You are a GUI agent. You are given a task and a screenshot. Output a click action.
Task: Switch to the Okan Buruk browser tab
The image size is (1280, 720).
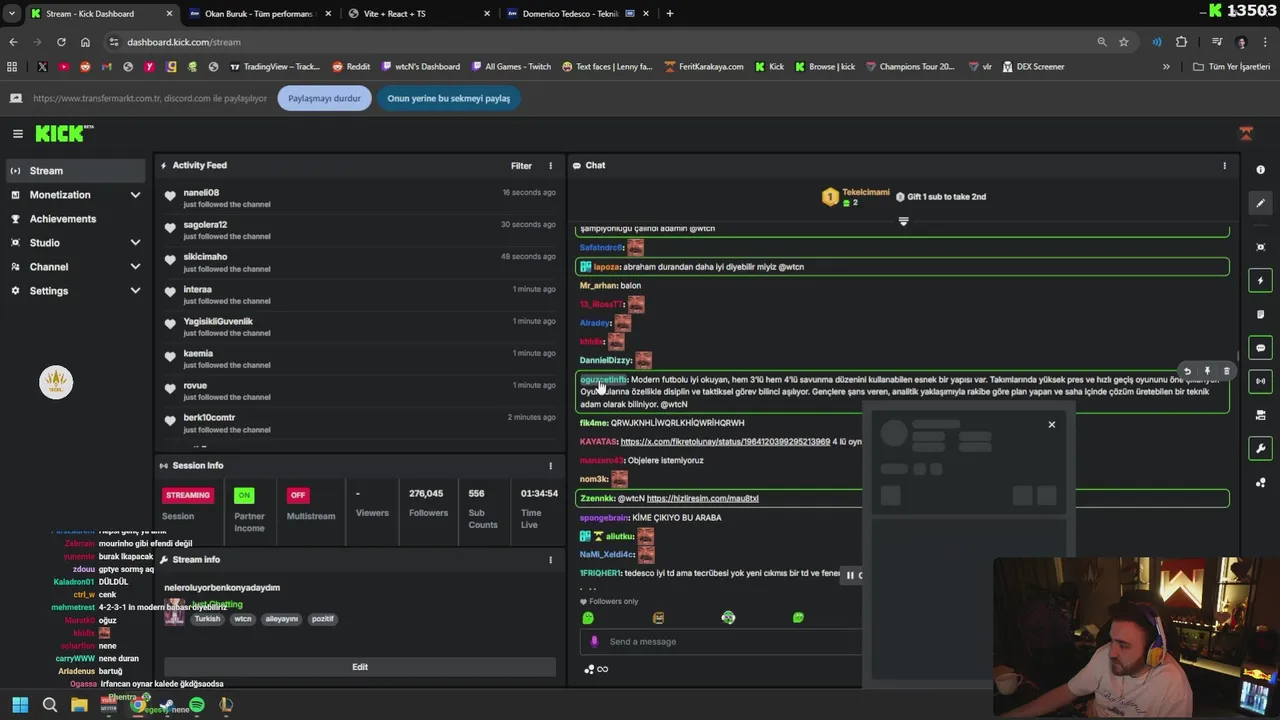pos(259,14)
